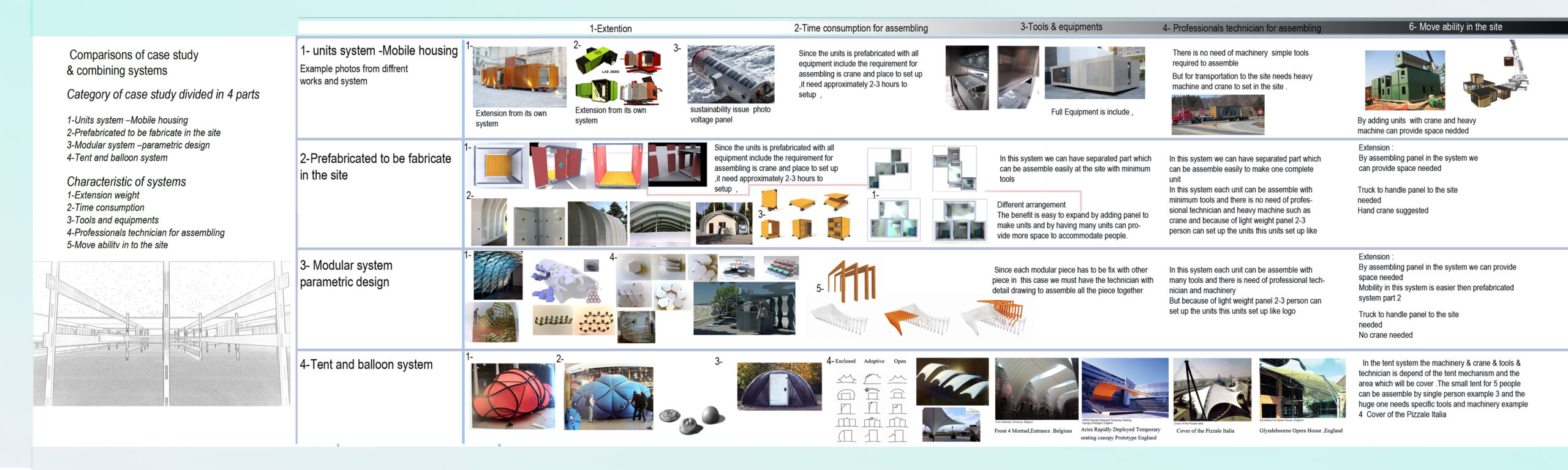Viewport: 1568px width, 470px height.
Task: Select the 1-Extention column header
Action: 610,29
